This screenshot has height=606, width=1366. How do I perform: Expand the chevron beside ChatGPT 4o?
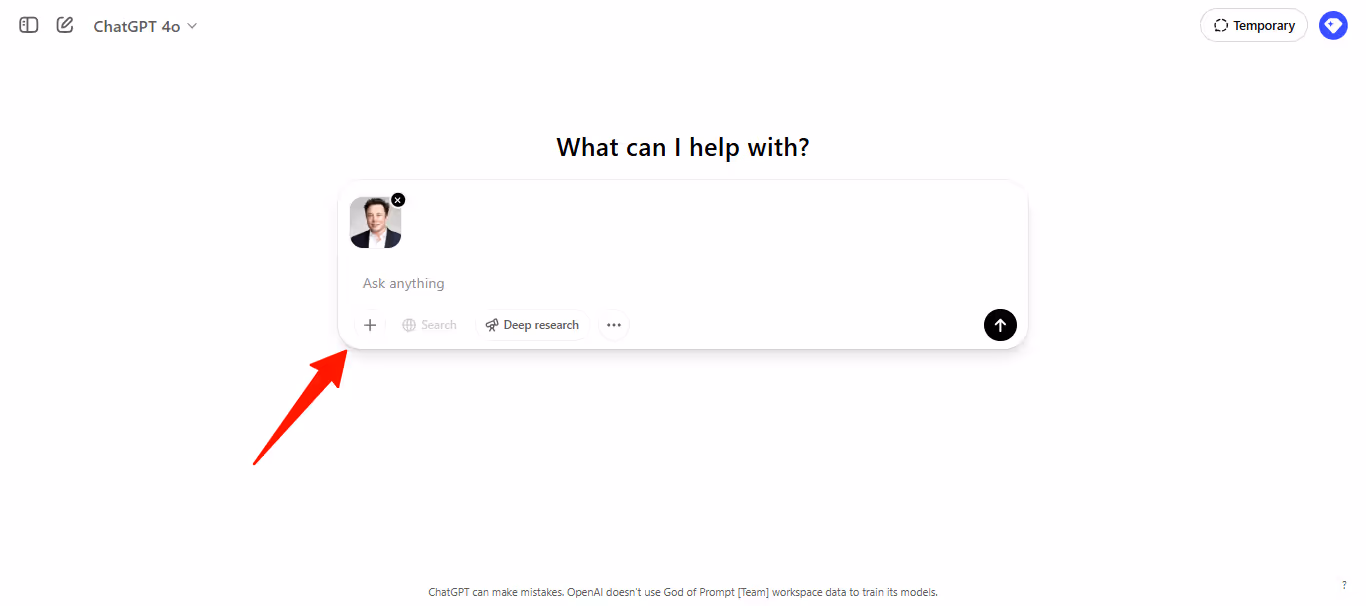[192, 26]
